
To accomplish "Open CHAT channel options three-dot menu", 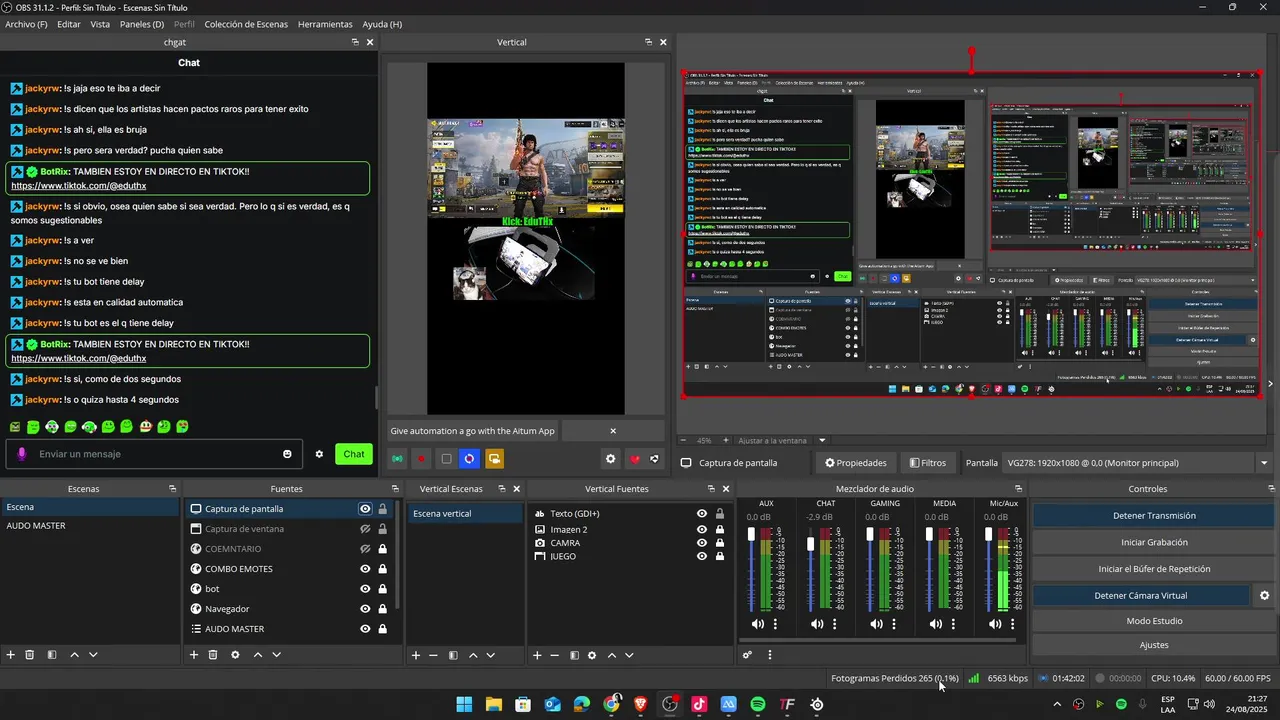I will pyautogui.click(x=835, y=624).
